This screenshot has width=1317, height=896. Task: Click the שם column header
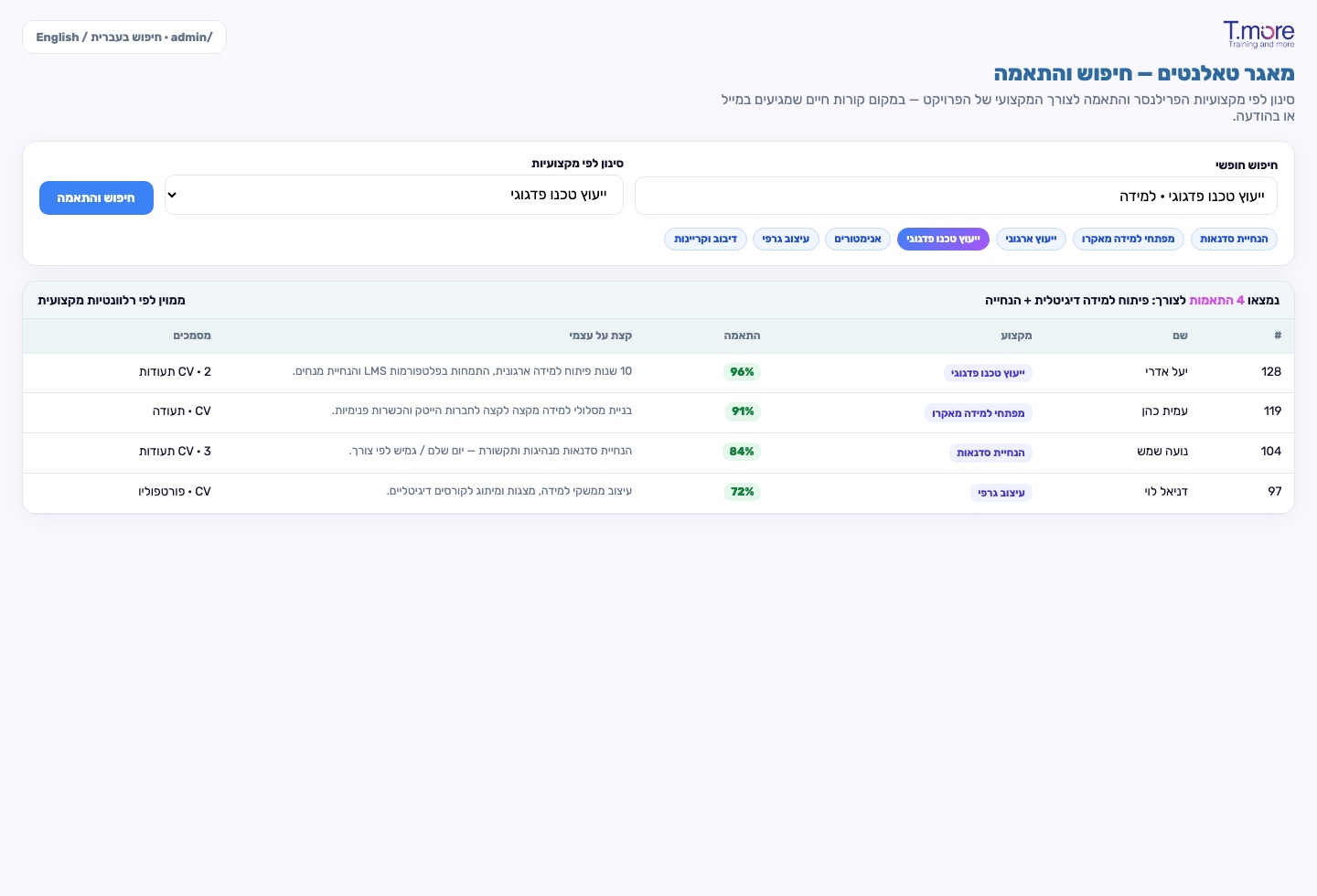[x=1180, y=336]
